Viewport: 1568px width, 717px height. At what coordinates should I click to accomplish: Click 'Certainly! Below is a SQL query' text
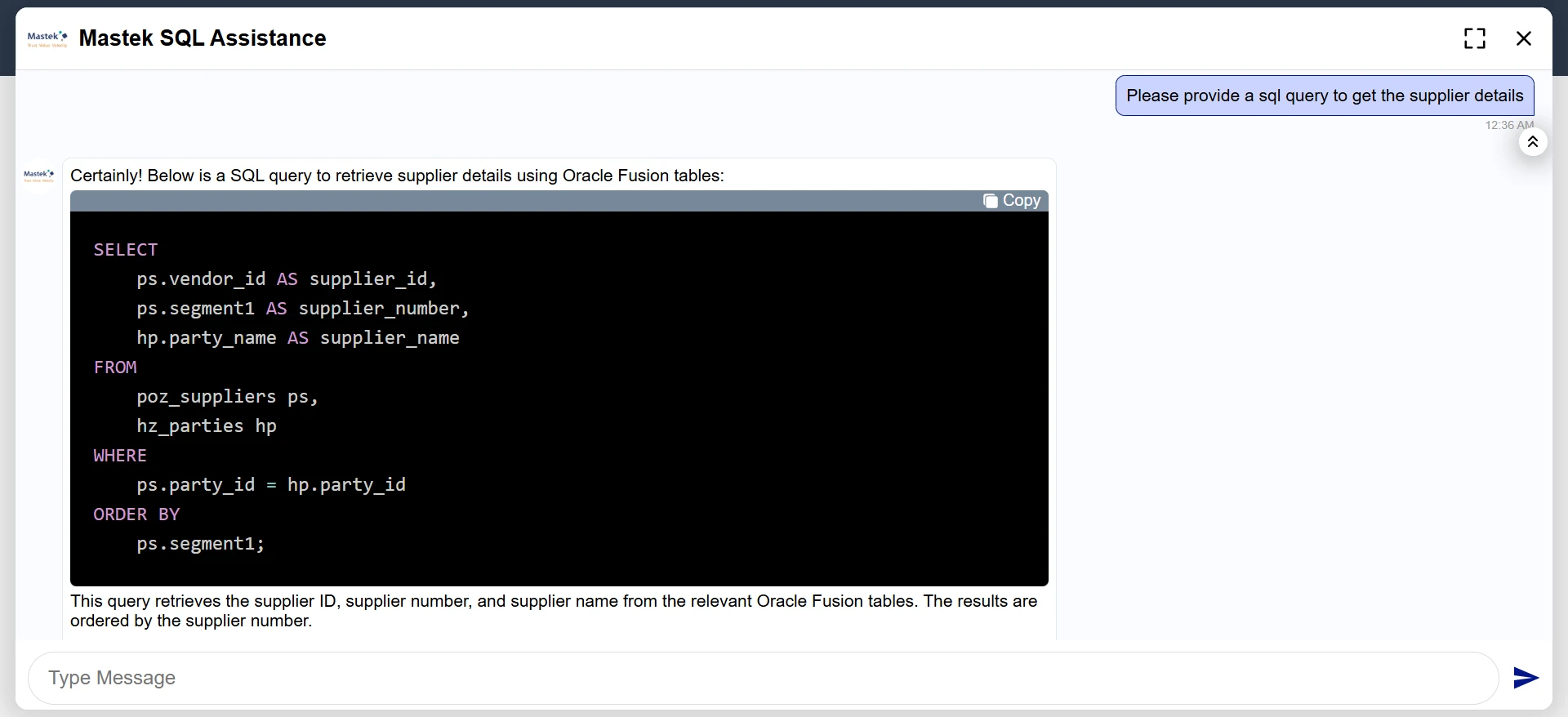397,176
